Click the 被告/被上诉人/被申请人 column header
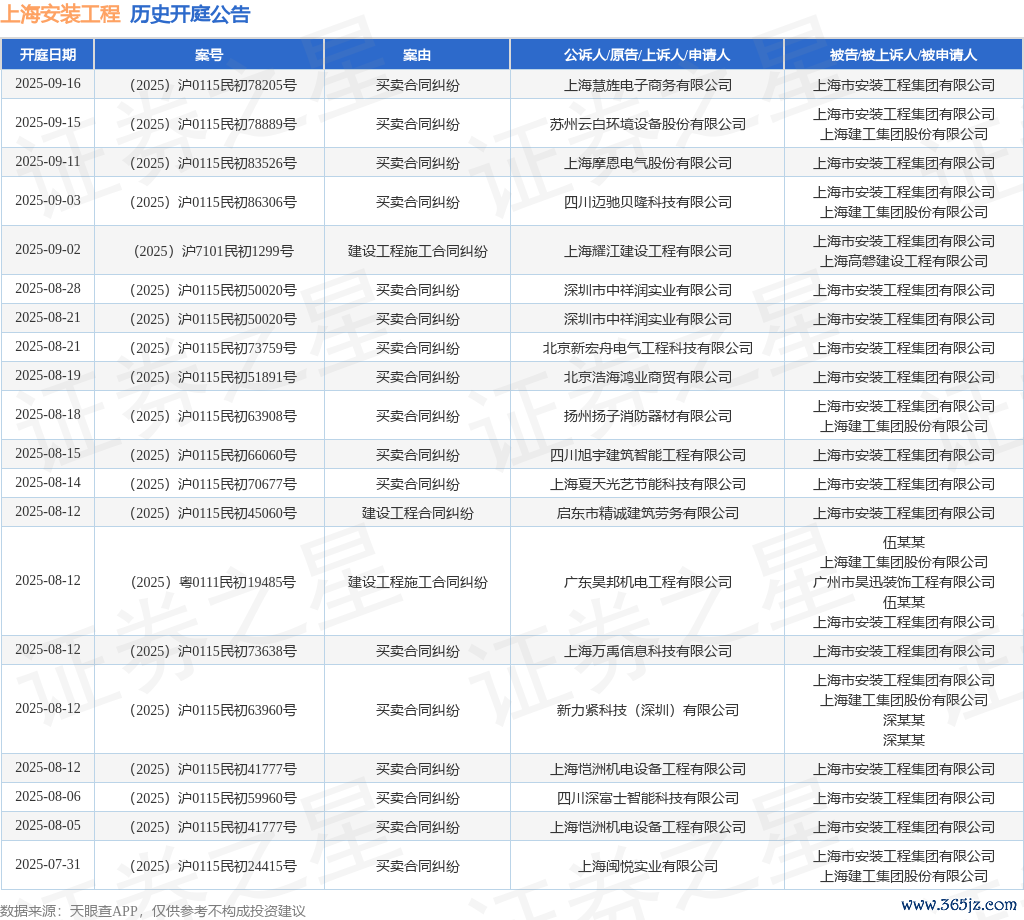1024x920 pixels. point(903,55)
